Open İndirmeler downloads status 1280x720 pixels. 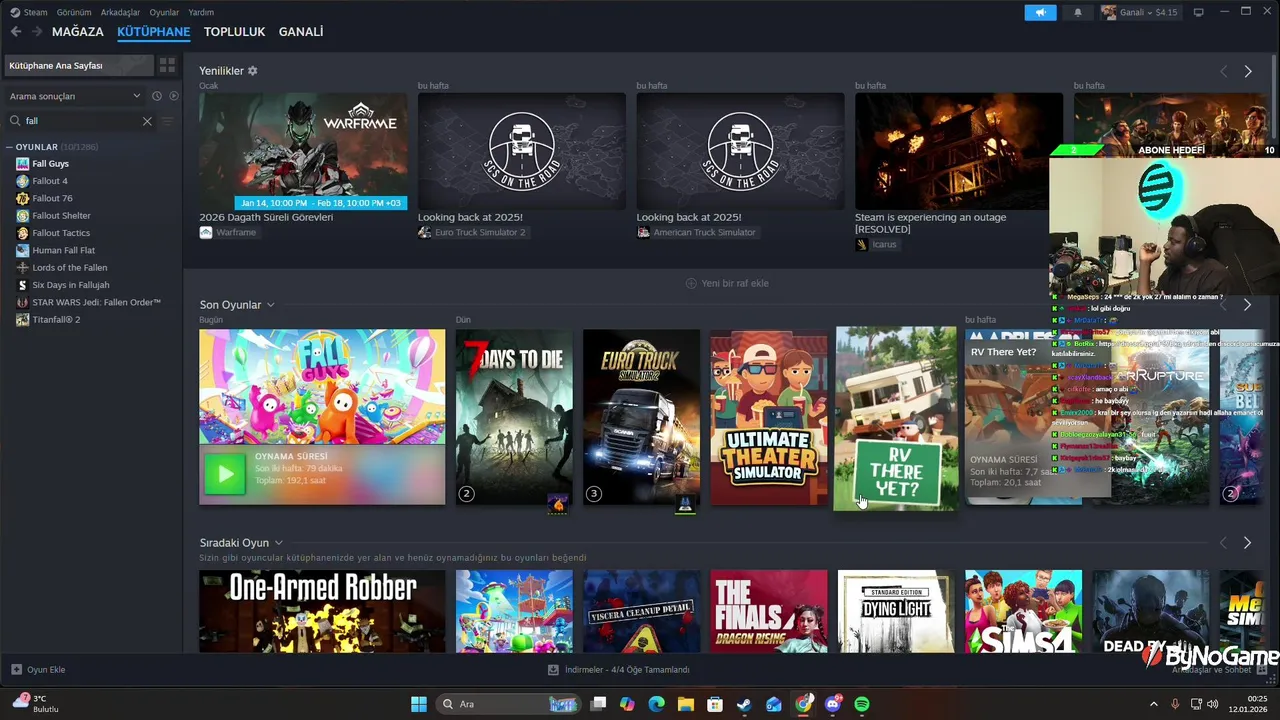tap(618, 670)
